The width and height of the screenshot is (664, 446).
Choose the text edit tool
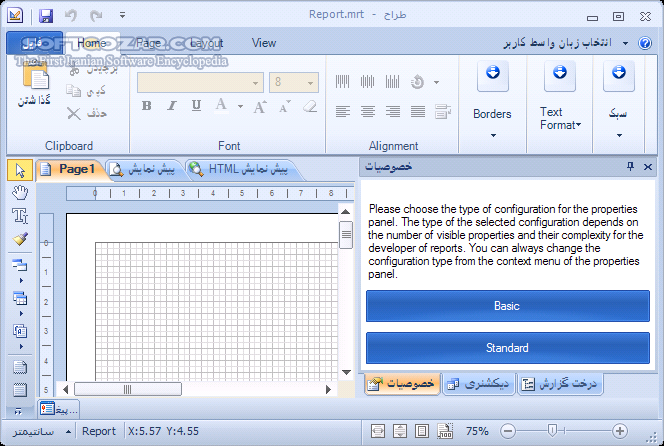pos(20,216)
